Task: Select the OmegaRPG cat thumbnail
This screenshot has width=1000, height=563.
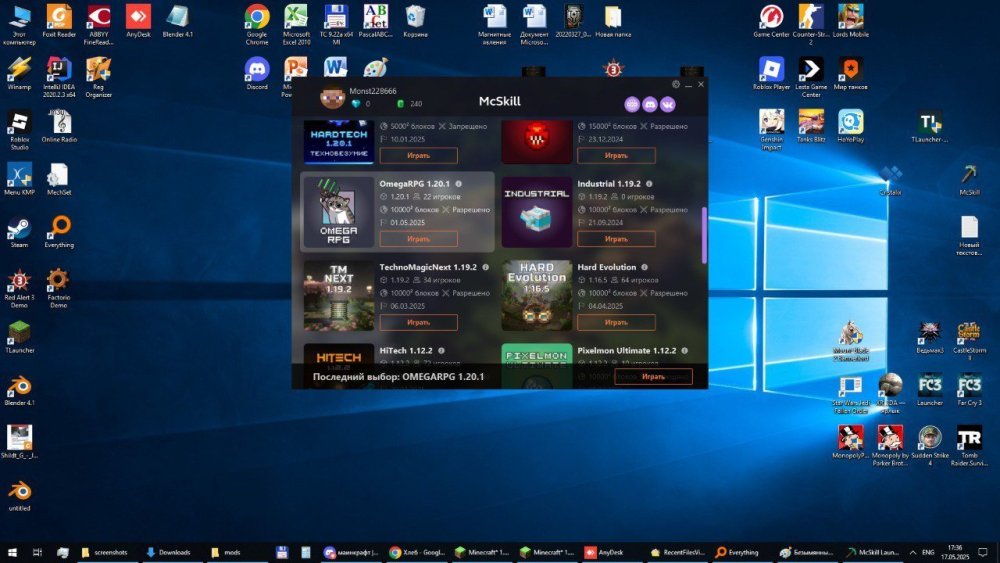Action: [339, 212]
